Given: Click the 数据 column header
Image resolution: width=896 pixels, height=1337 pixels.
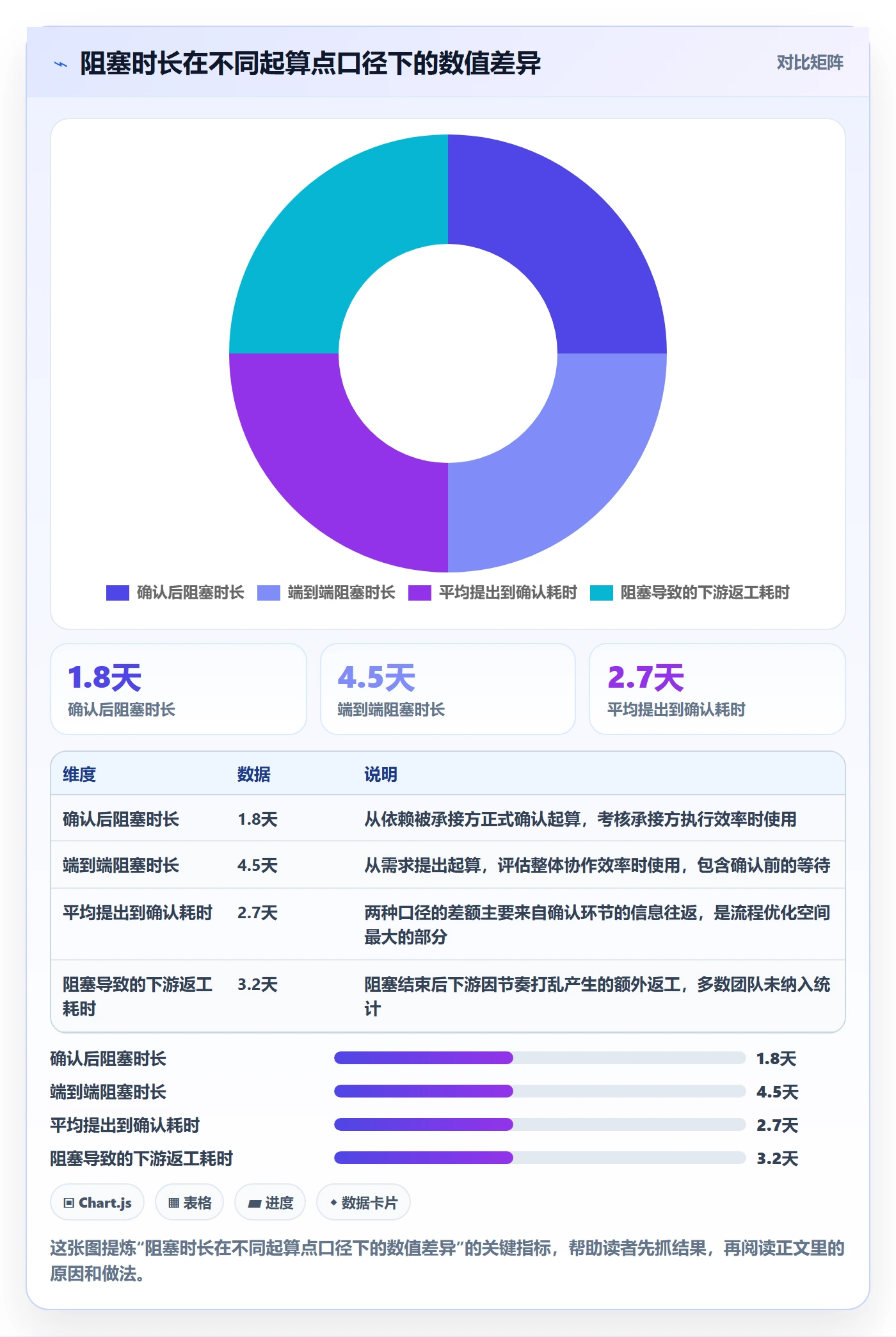Looking at the screenshot, I should pyautogui.click(x=254, y=775).
